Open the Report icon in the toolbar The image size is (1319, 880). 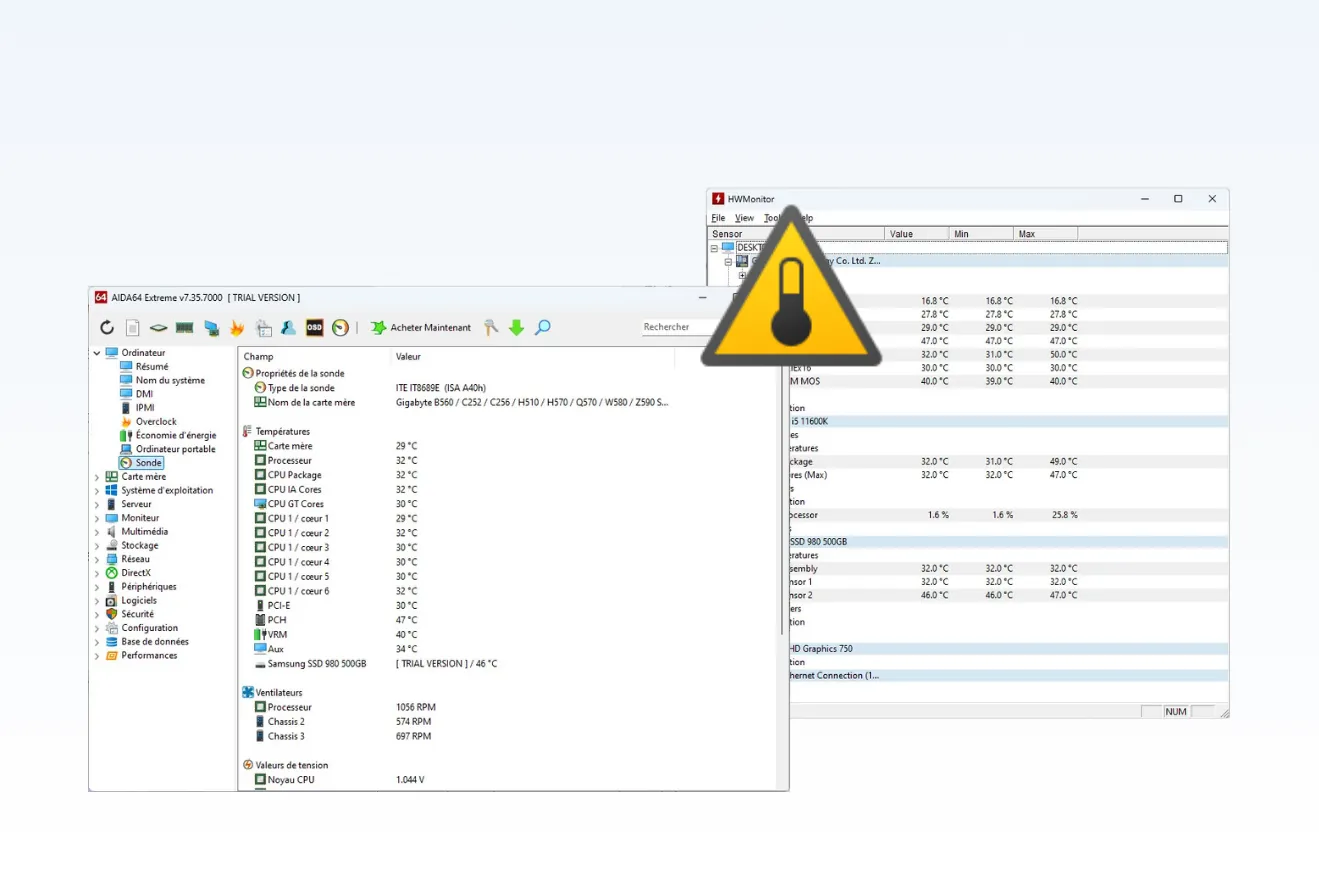(132, 327)
